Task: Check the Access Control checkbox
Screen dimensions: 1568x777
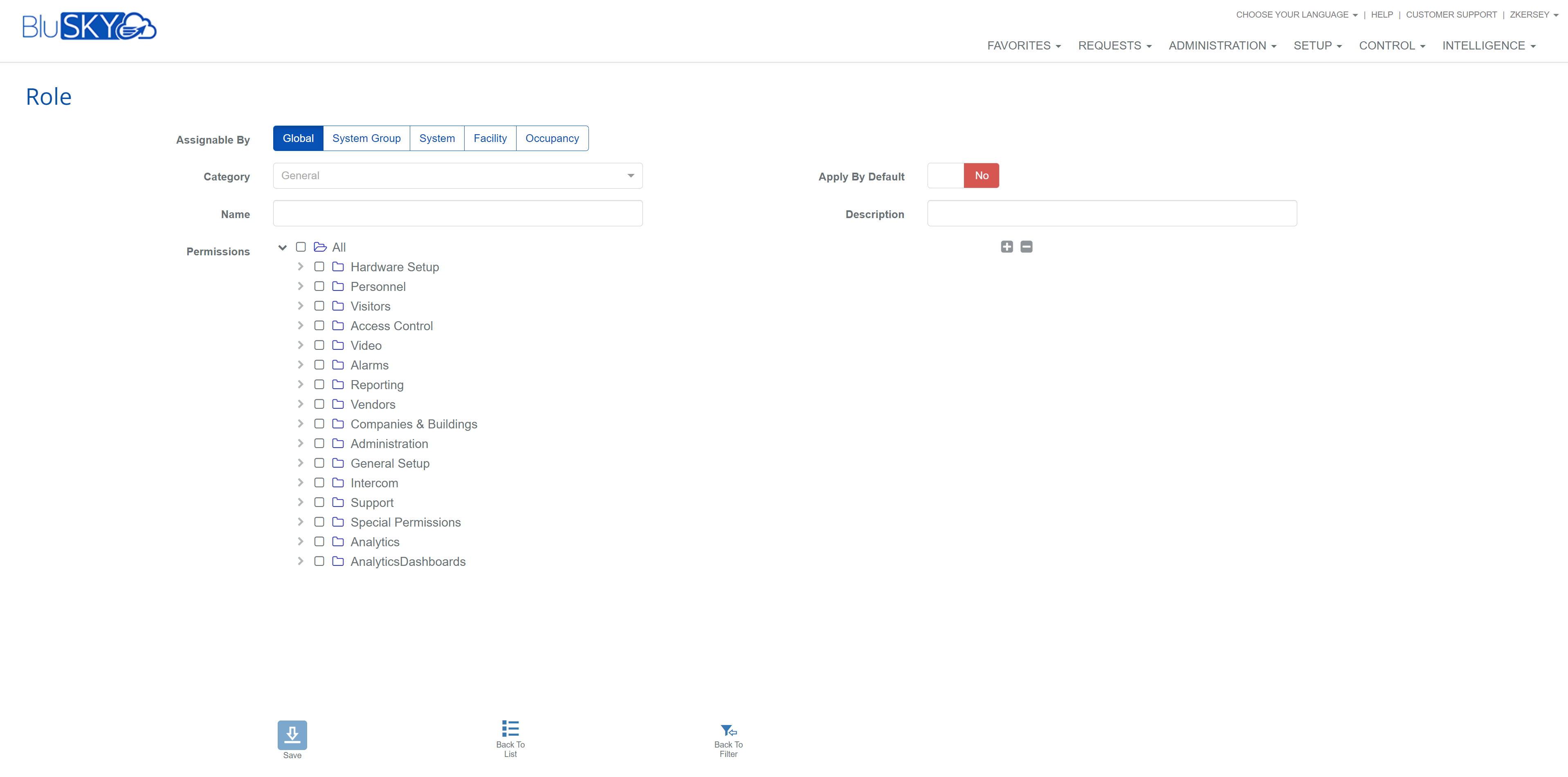Action: click(319, 326)
